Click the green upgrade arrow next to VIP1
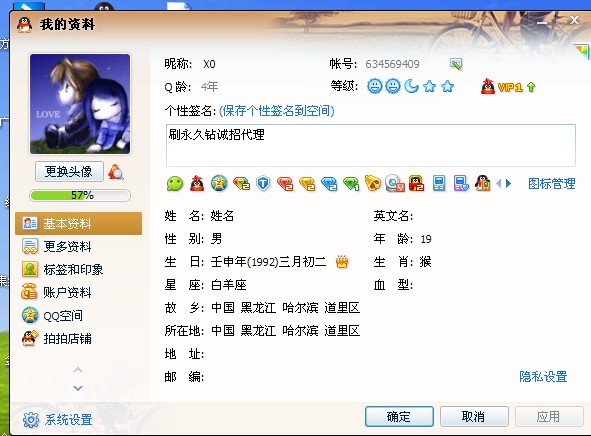 [531, 87]
